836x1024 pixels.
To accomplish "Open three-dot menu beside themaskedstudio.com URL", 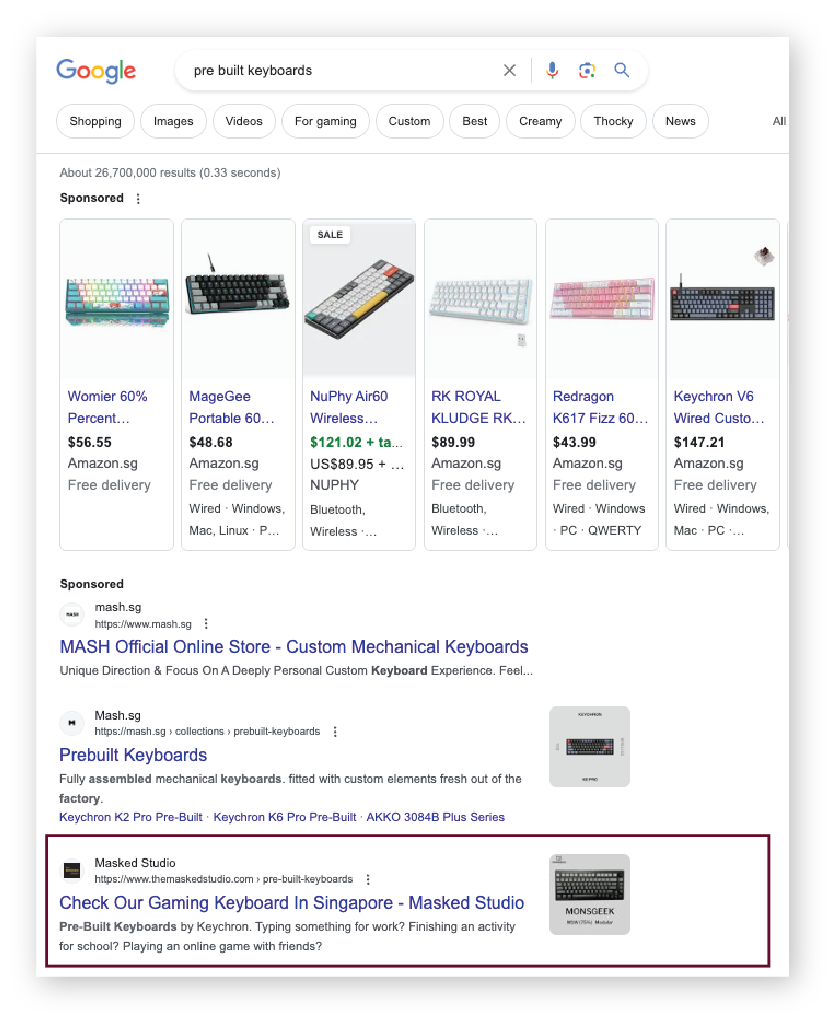I will pos(368,880).
